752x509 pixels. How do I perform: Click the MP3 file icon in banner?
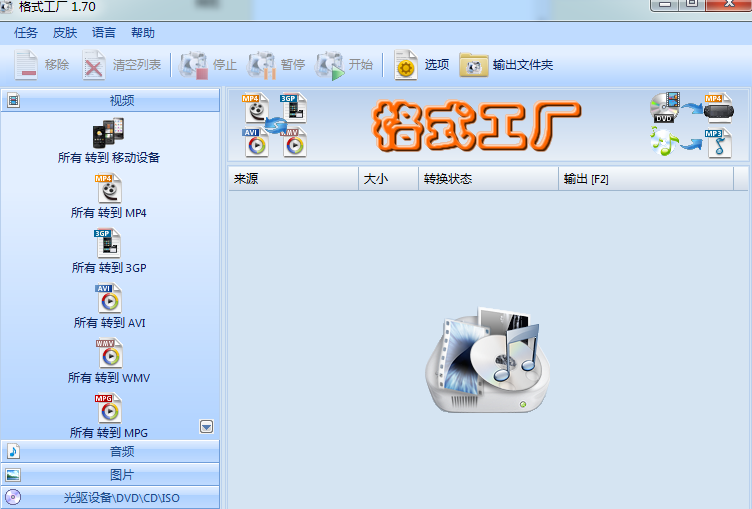click(x=718, y=143)
